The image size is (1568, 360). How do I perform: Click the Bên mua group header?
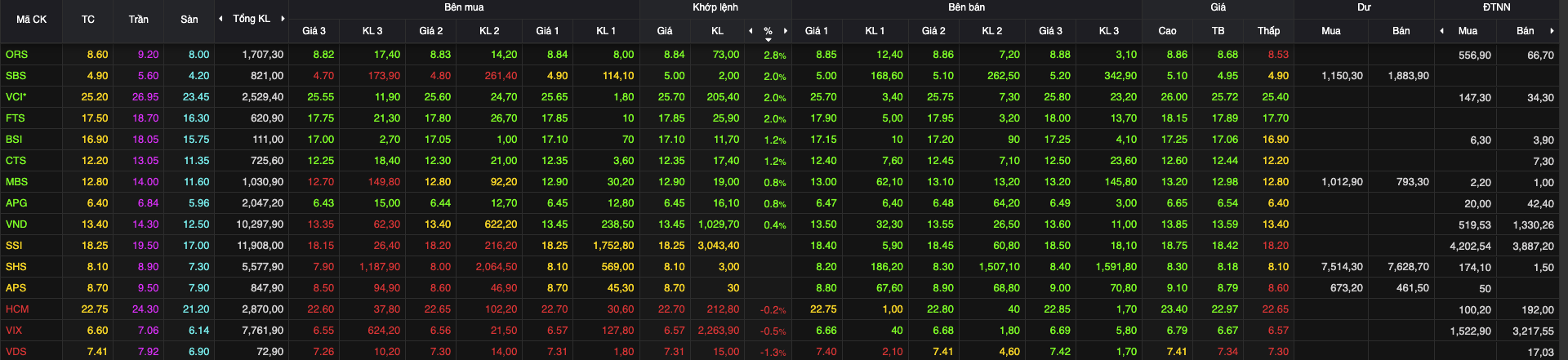point(464,7)
